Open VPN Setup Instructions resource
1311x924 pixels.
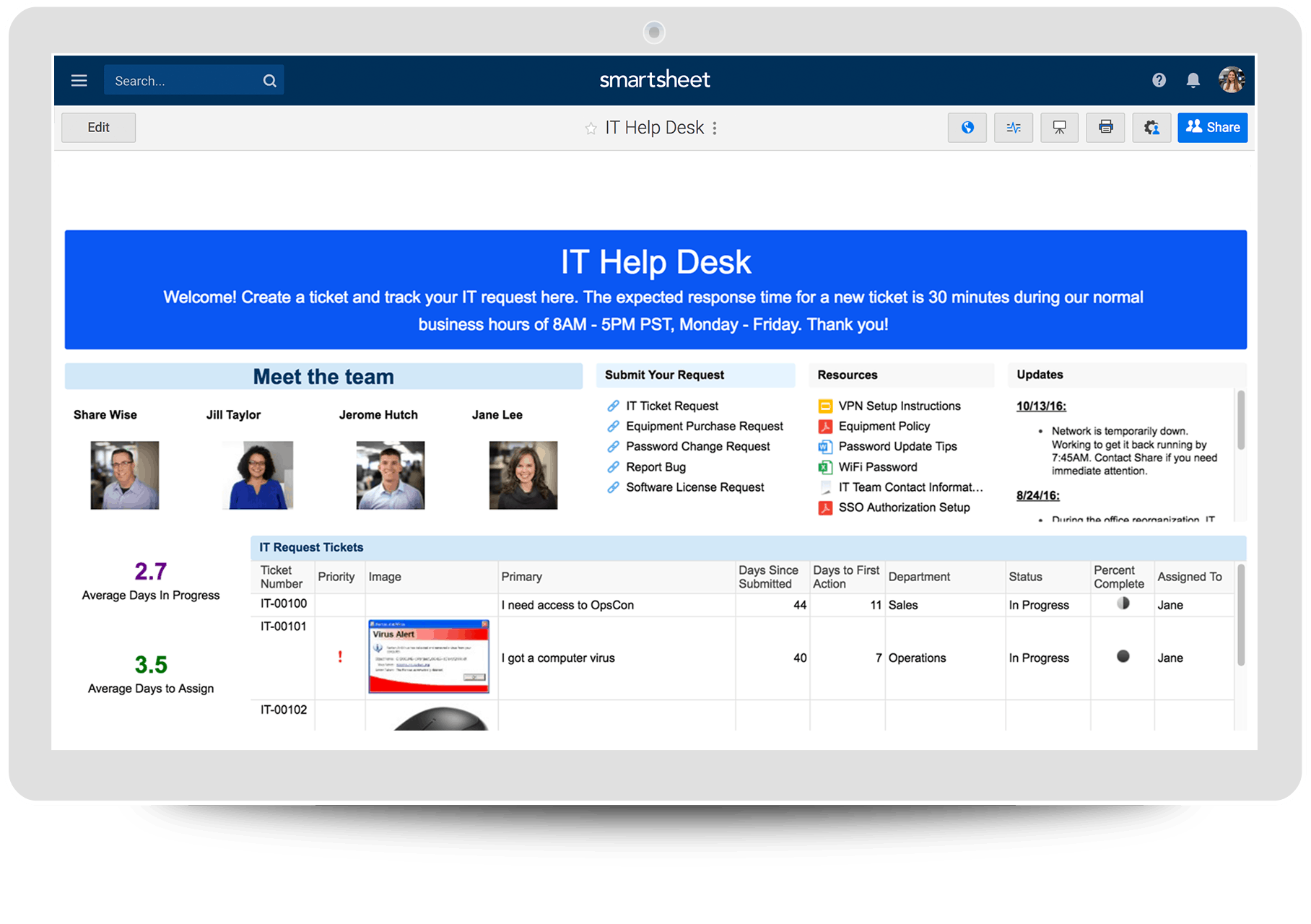(x=899, y=406)
